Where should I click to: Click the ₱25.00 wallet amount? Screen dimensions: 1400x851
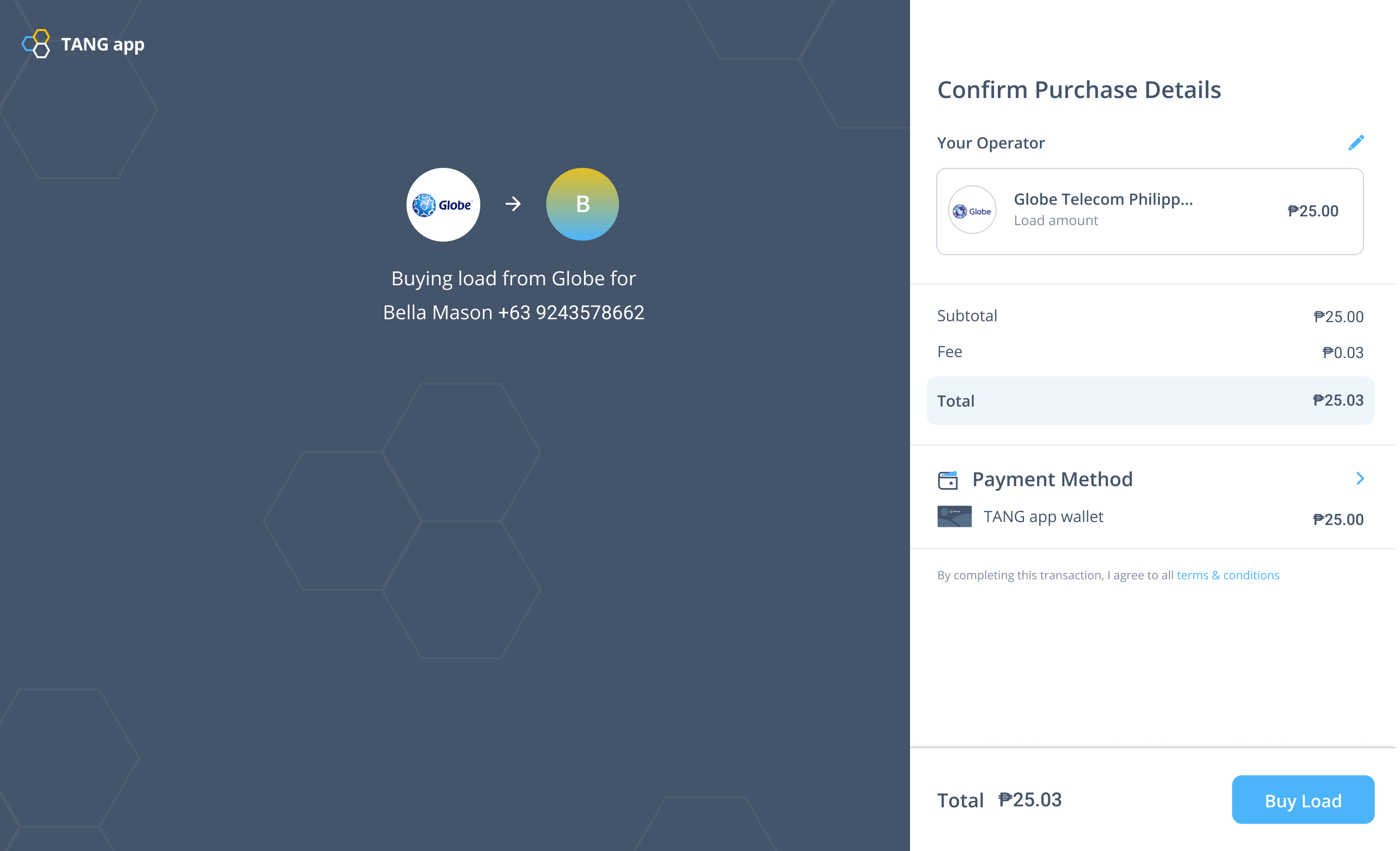click(x=1337, y=519)
